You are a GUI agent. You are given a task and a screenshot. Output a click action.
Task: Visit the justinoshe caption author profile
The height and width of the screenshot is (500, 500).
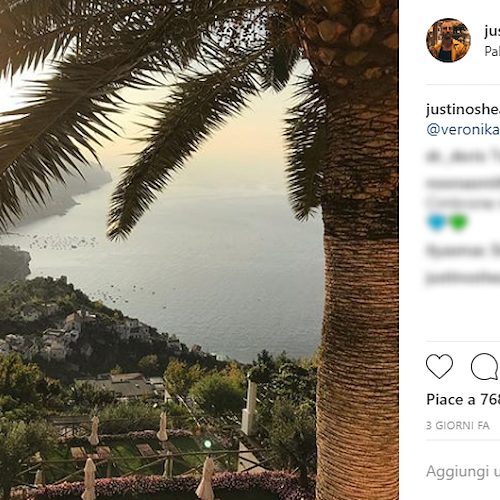463,109
